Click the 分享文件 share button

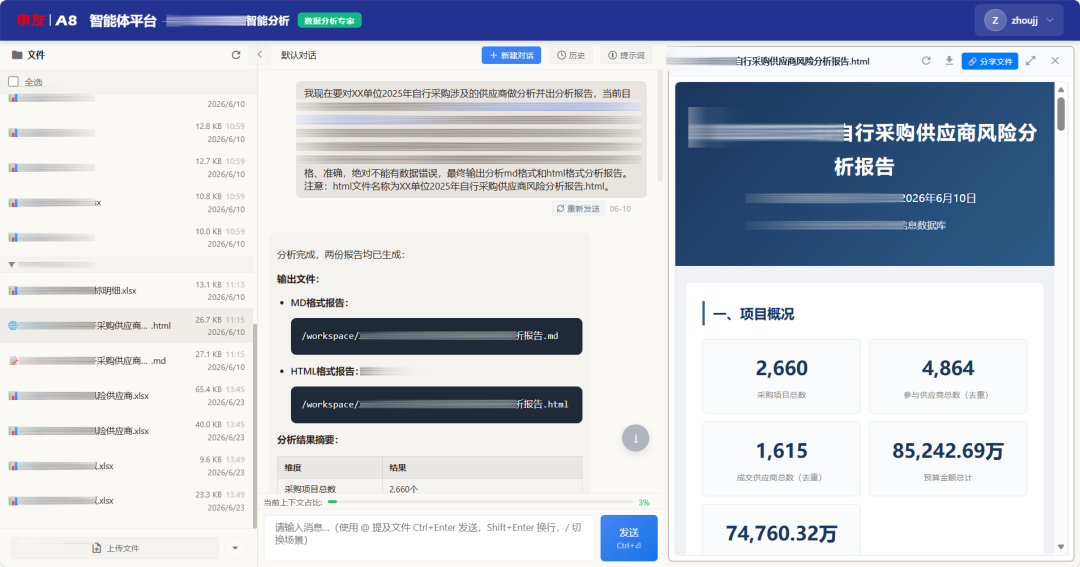pos(990,61)
